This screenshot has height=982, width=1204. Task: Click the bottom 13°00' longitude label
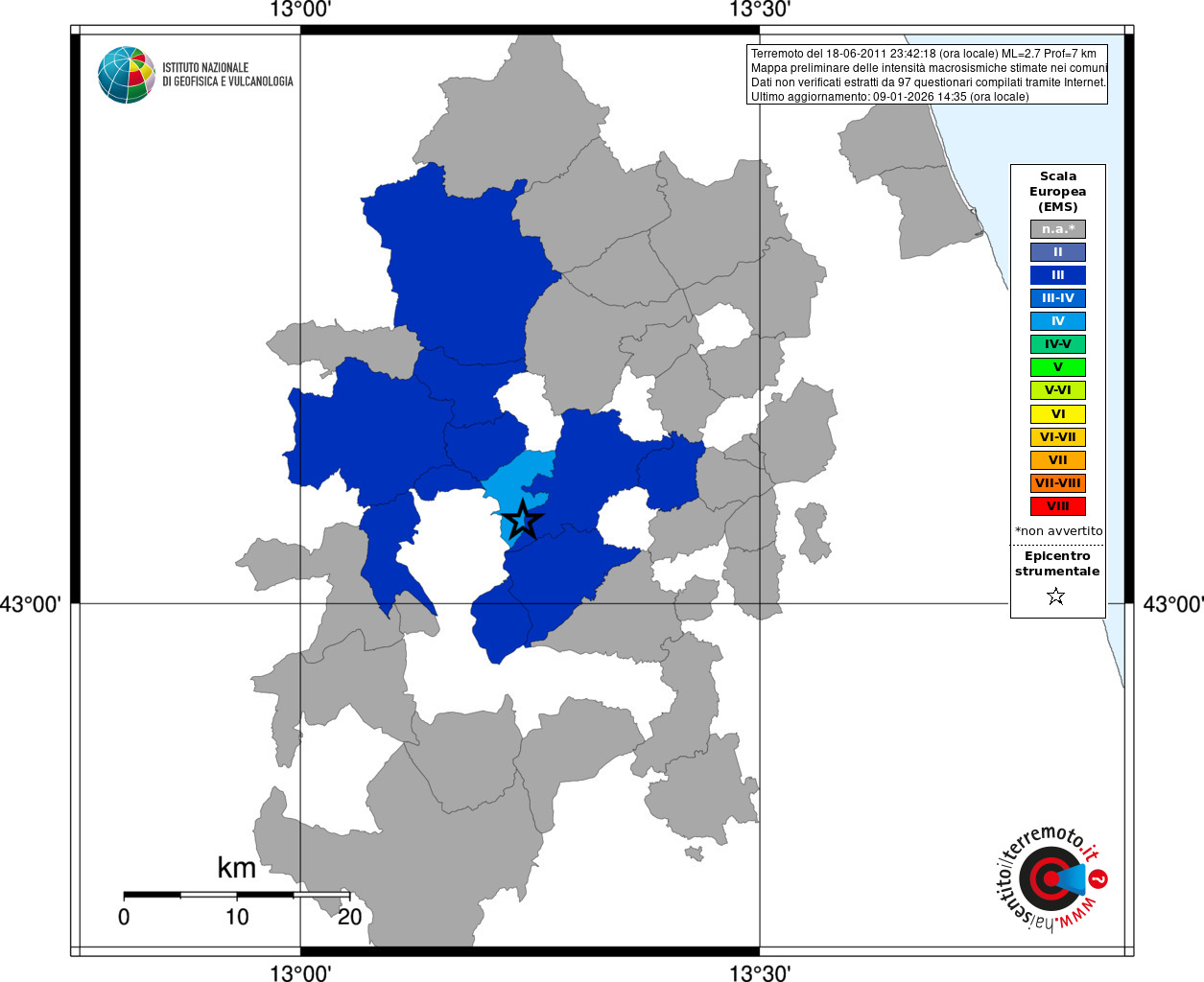point(300,973)
